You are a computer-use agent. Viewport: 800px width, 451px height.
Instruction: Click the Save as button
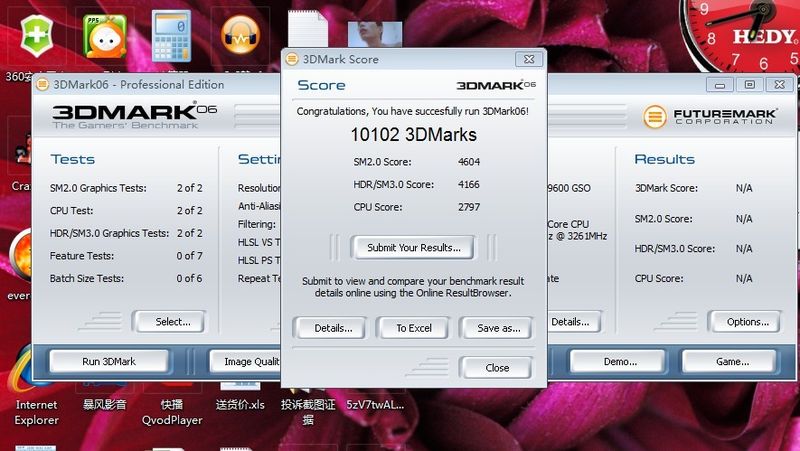(496, 328)
